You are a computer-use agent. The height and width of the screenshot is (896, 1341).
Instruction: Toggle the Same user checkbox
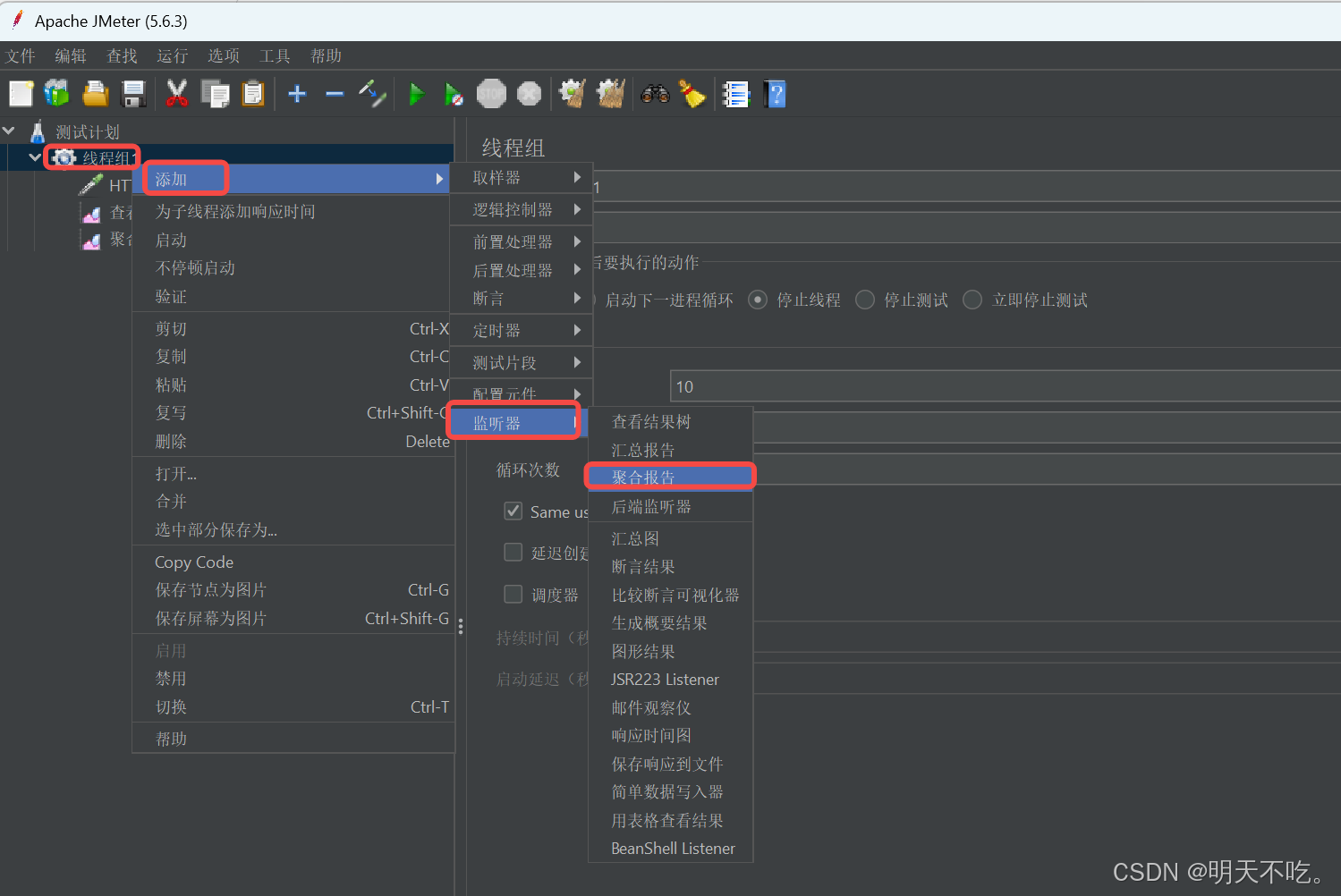click(x=513, y=511)
